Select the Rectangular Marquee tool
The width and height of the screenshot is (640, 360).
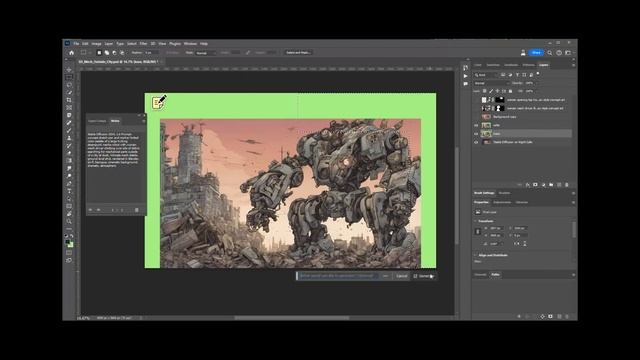69,77
